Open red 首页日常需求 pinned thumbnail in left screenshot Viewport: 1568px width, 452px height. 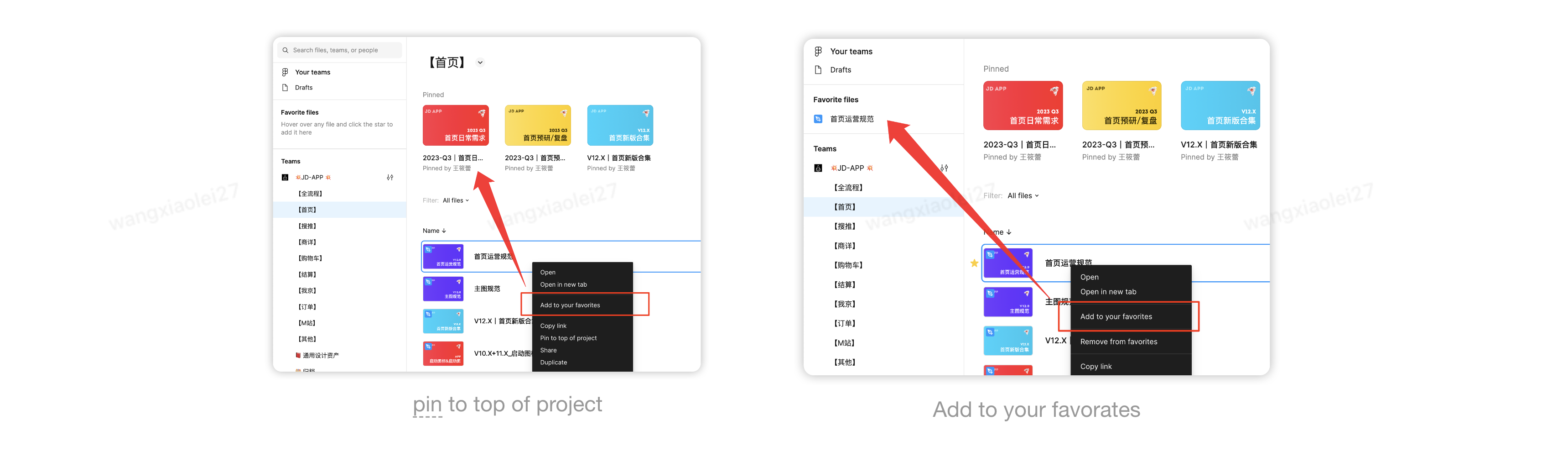[x=456, y=126]
